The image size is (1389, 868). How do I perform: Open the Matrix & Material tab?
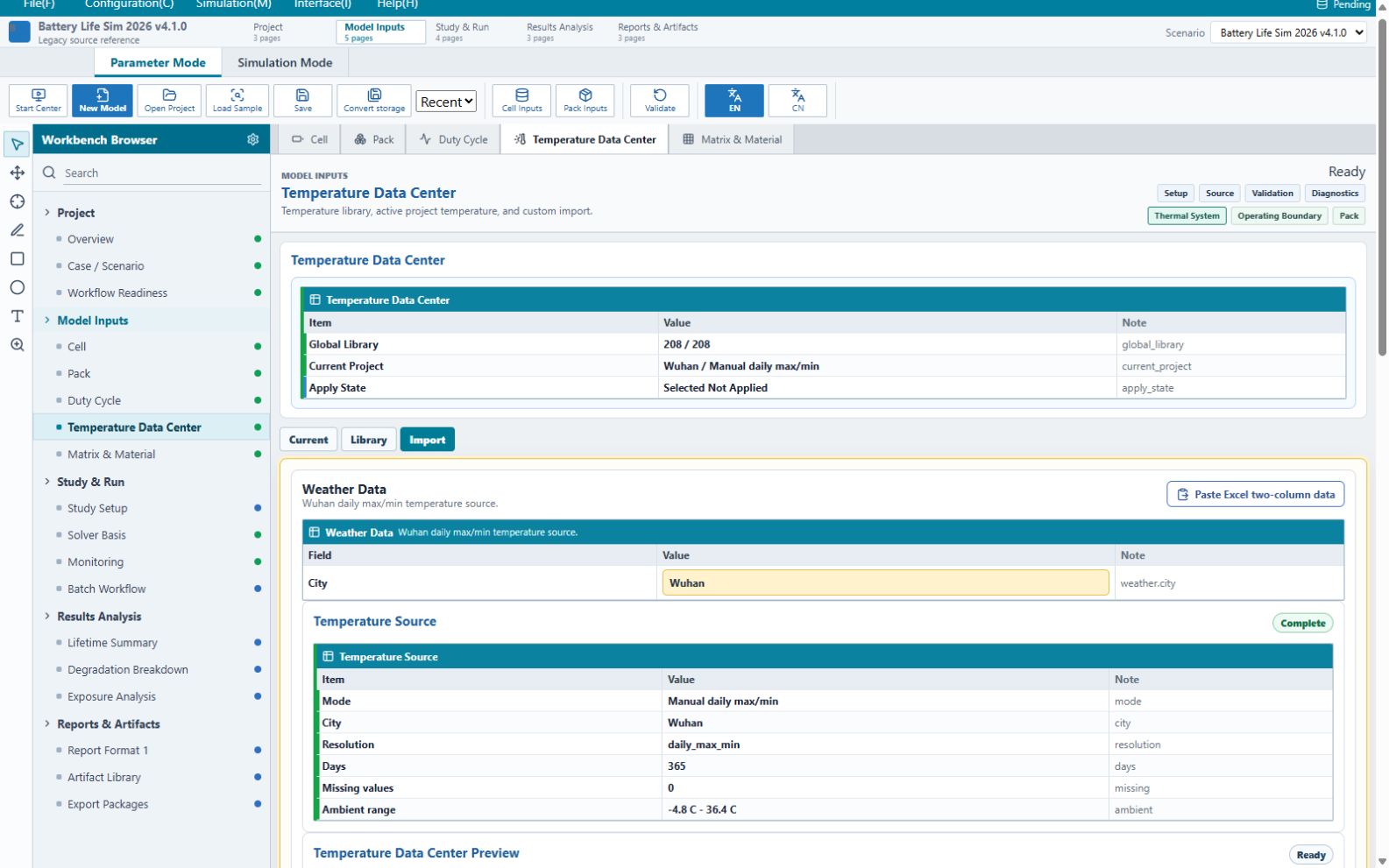coord(733,139)
